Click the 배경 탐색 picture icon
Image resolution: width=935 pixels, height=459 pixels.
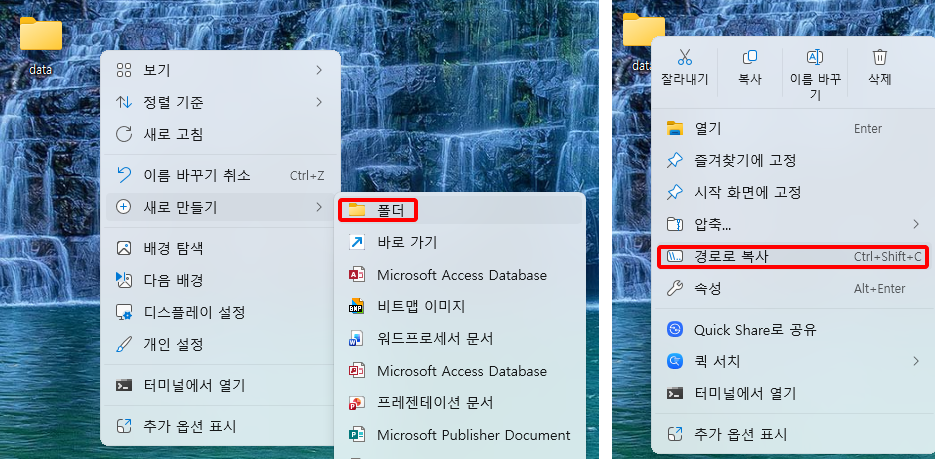coord(123,248)
